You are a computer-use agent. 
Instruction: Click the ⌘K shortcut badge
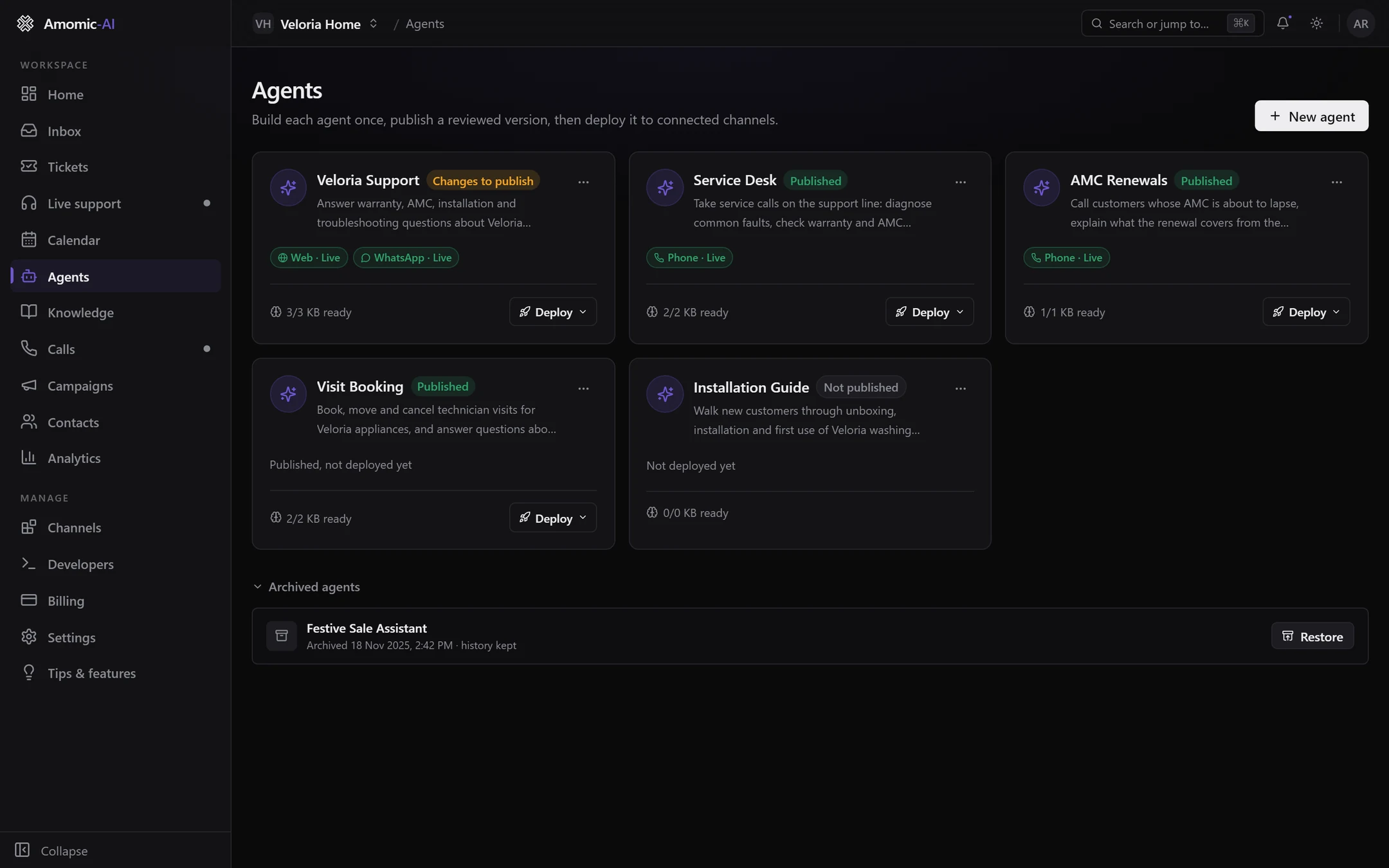tap(1240, 23)
